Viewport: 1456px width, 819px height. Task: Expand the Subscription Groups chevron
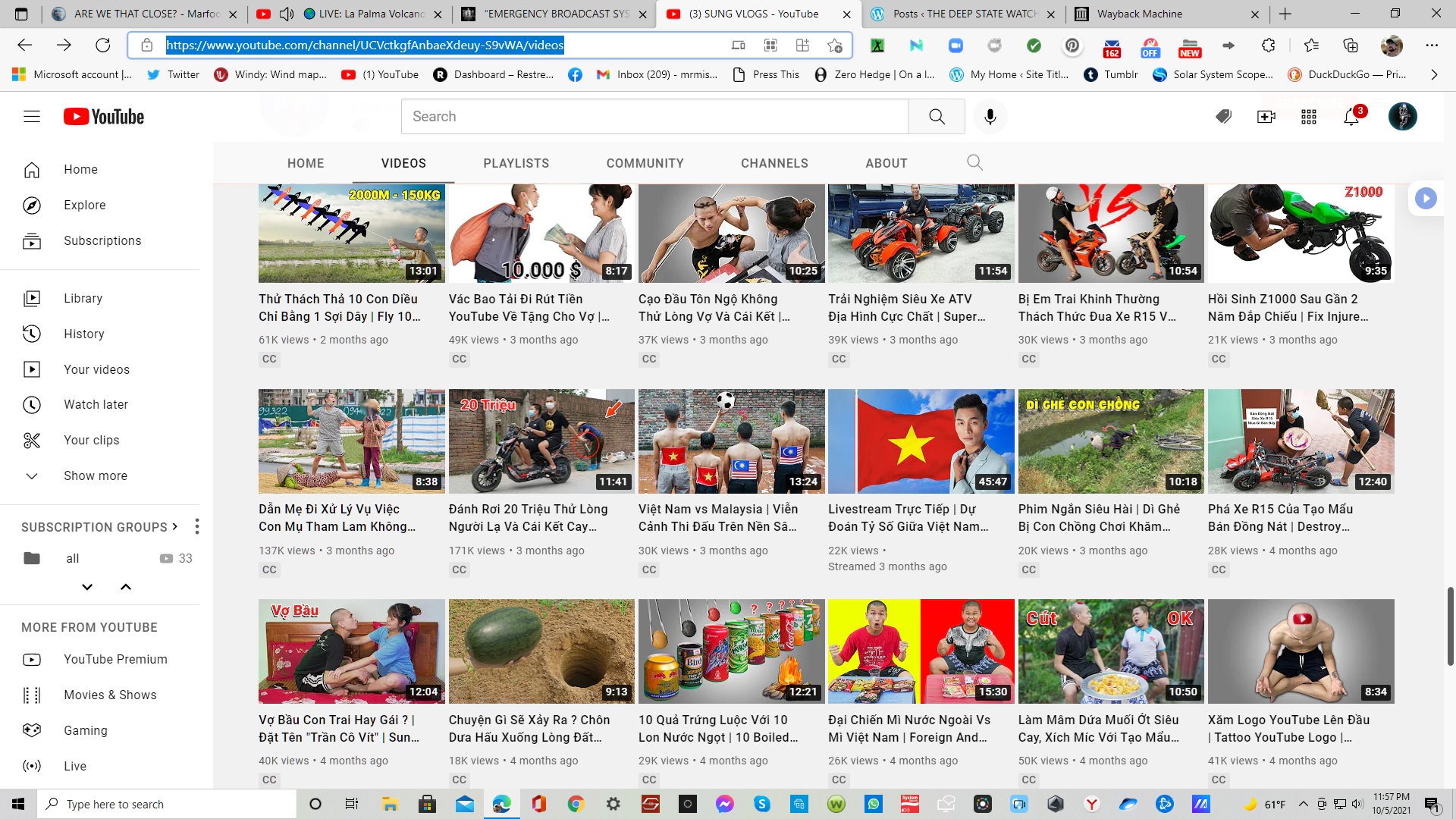175,526
